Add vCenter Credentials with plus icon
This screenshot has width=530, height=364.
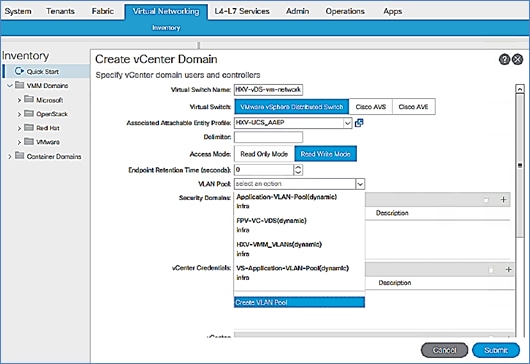pyautogui.click(x=508, y=269)
